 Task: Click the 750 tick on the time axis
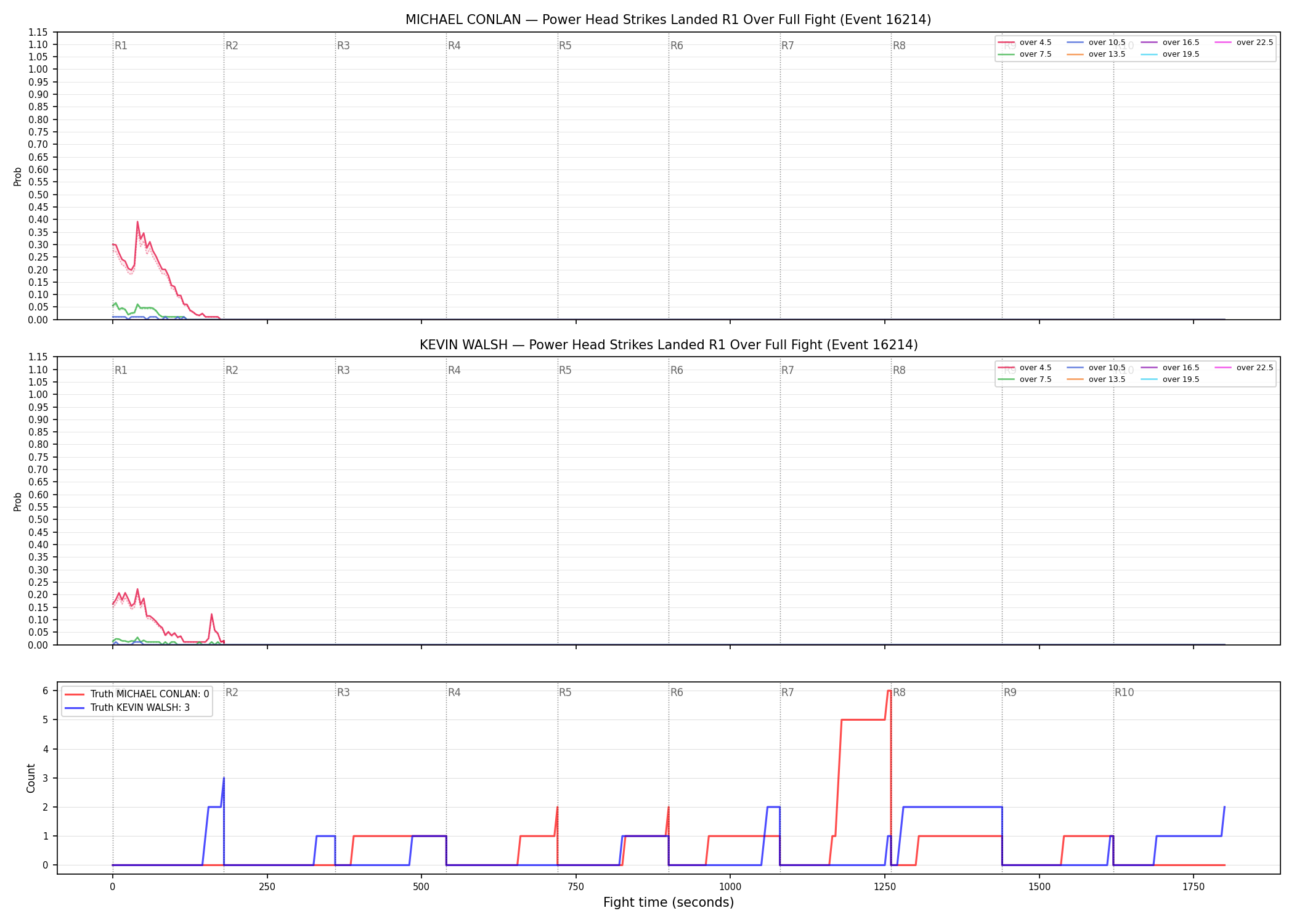coord(576,886)
